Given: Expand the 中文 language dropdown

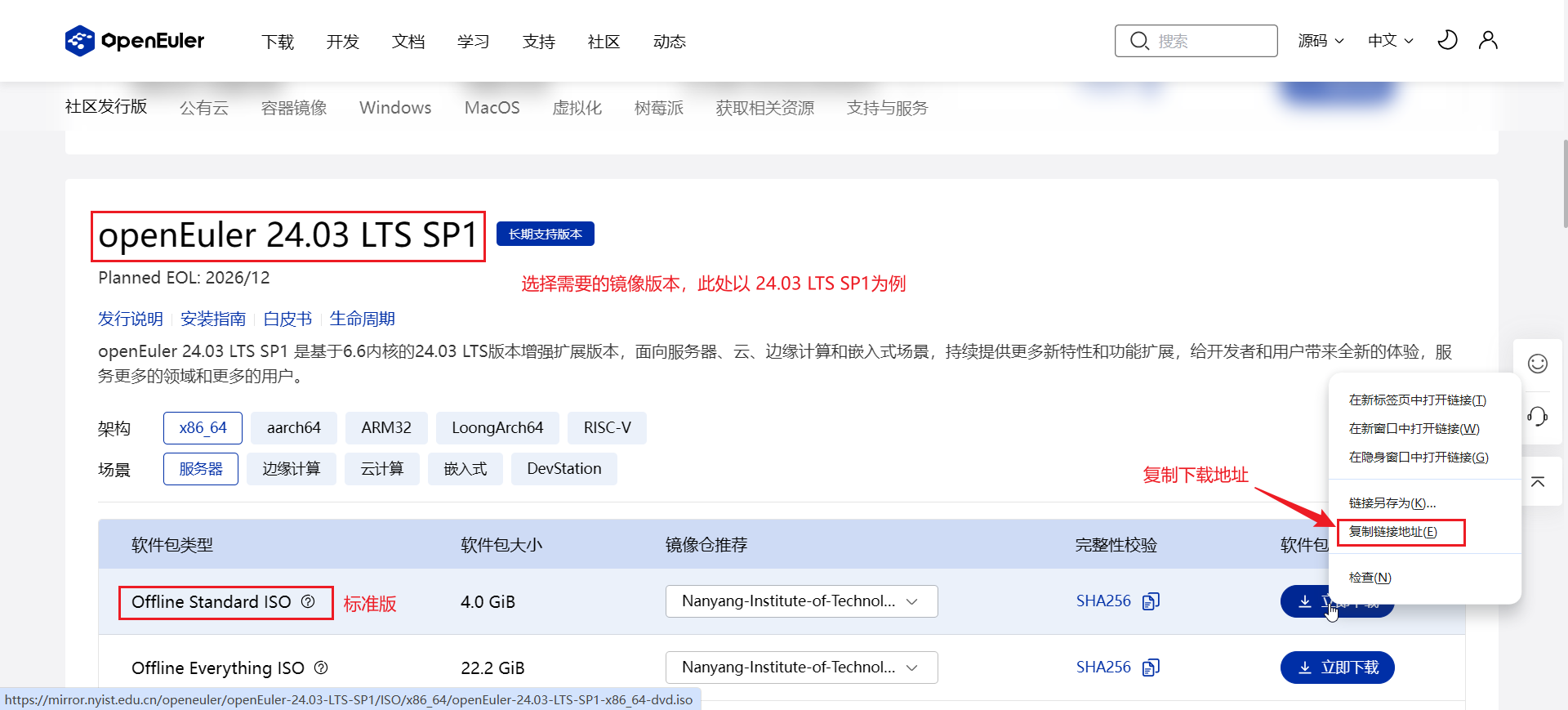Looking at the screenshot, I should pyautogui.click(x=1391, y=41).
